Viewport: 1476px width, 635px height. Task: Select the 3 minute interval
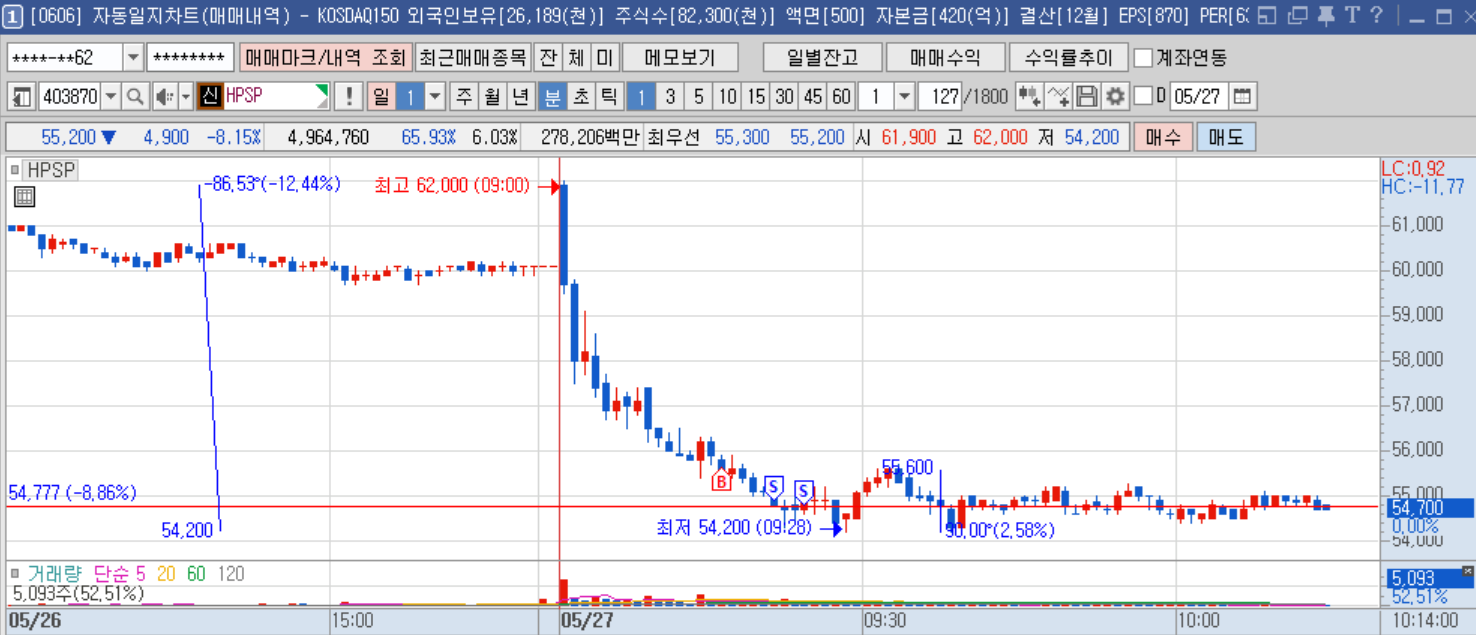click(x=670, y=97)
